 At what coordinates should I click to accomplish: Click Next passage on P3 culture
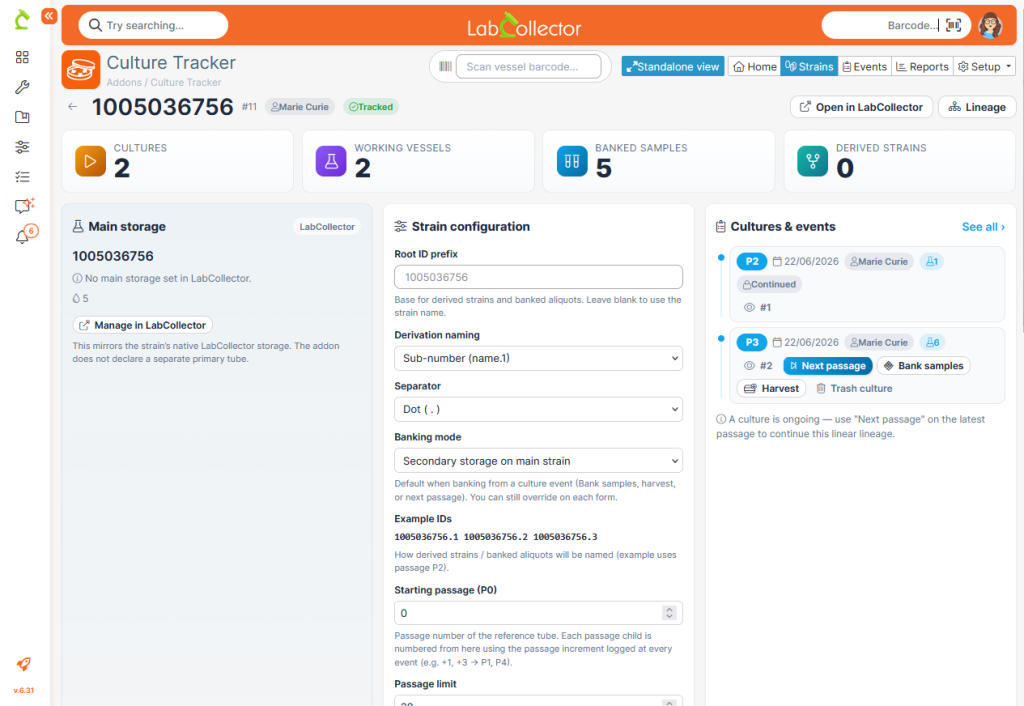(827, 366)
